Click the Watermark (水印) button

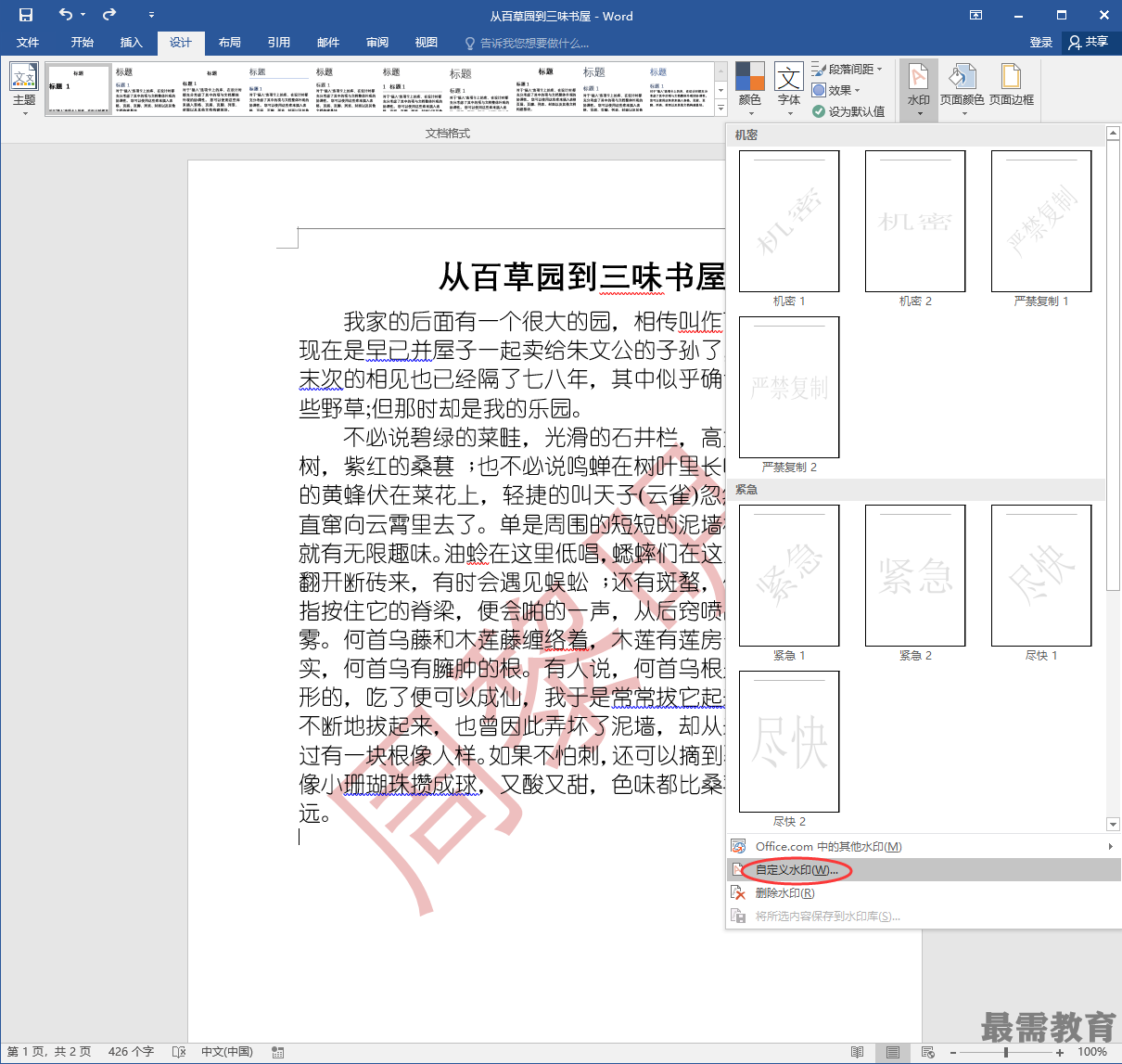918,89
